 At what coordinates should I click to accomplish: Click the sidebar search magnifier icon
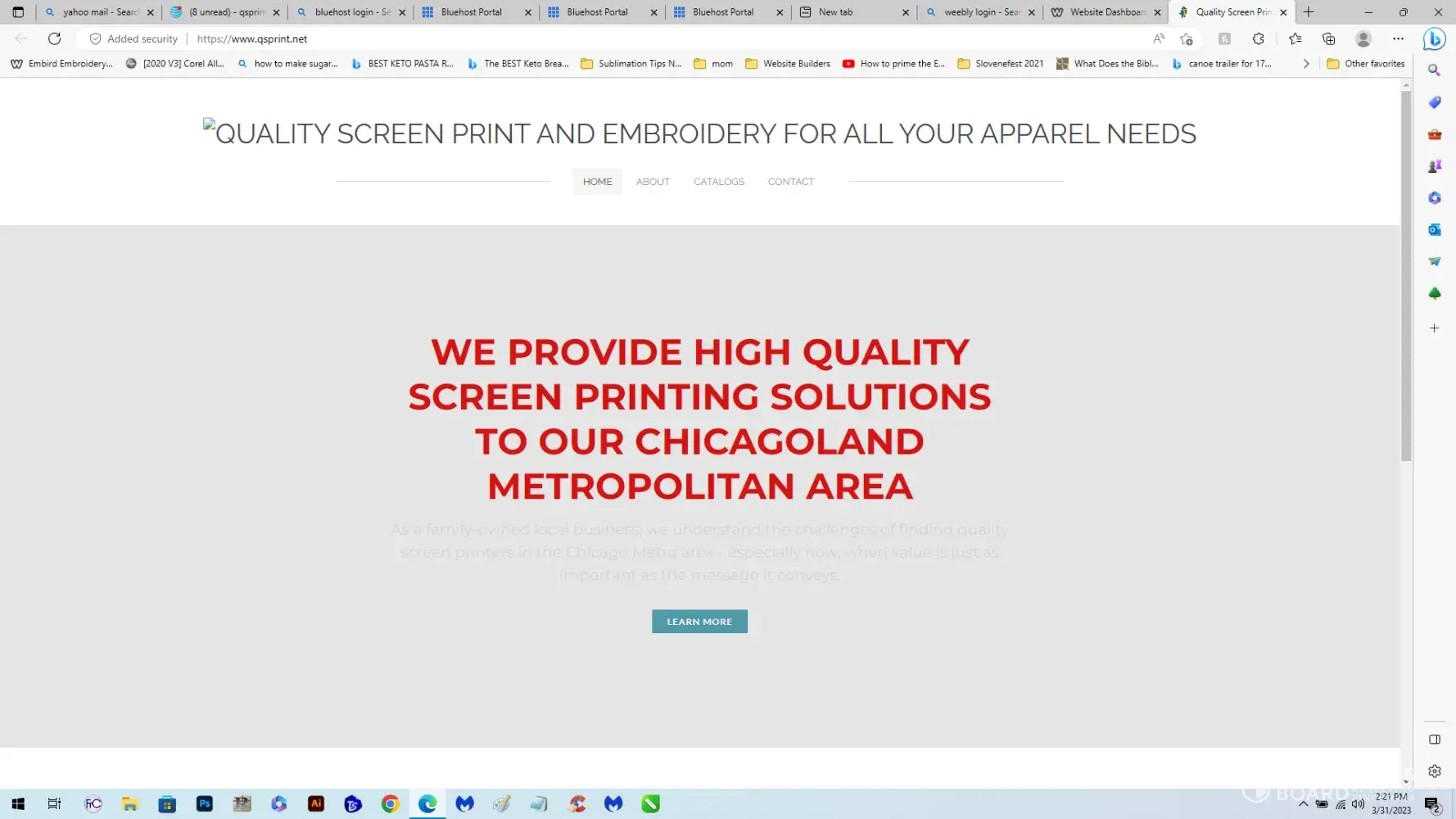click(x=1434, y=70)
